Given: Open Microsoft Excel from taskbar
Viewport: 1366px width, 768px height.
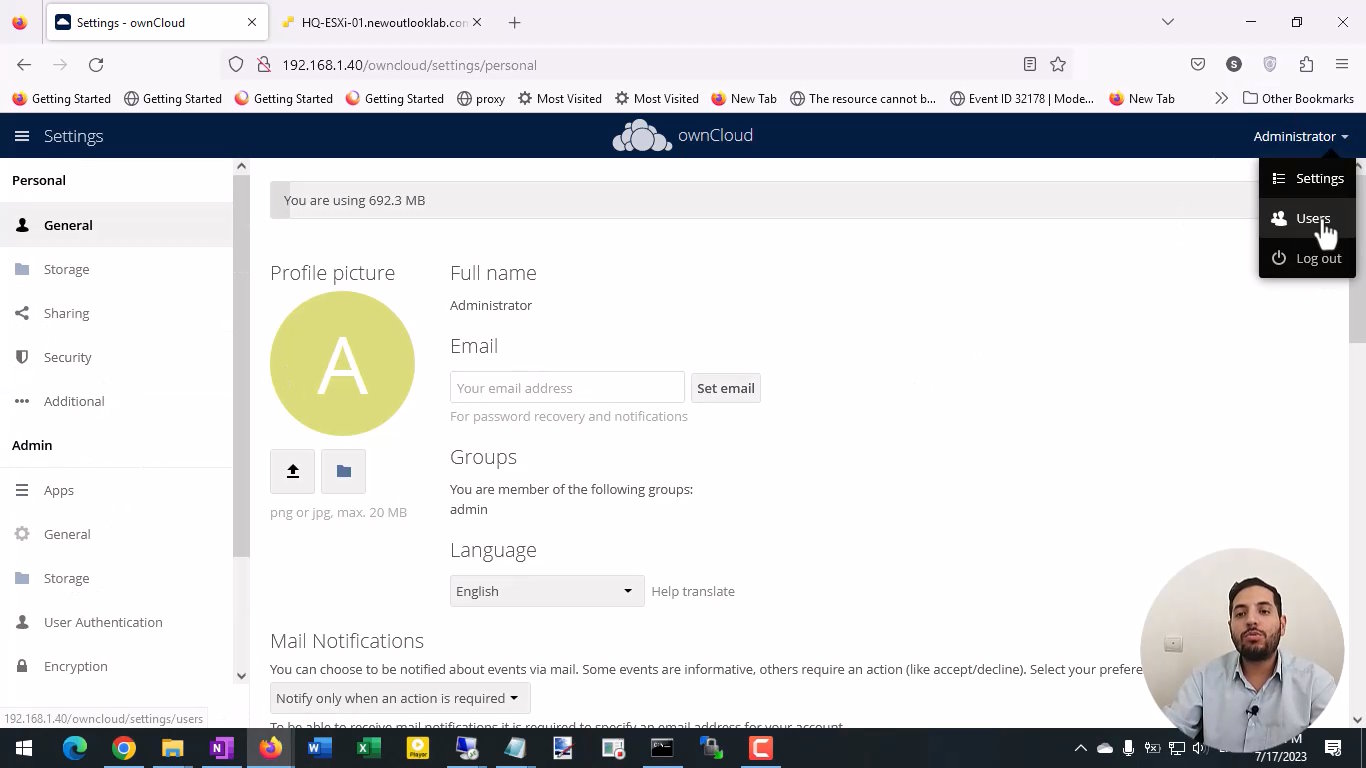Looking at the screenshot, I should [x=369, y=748].
